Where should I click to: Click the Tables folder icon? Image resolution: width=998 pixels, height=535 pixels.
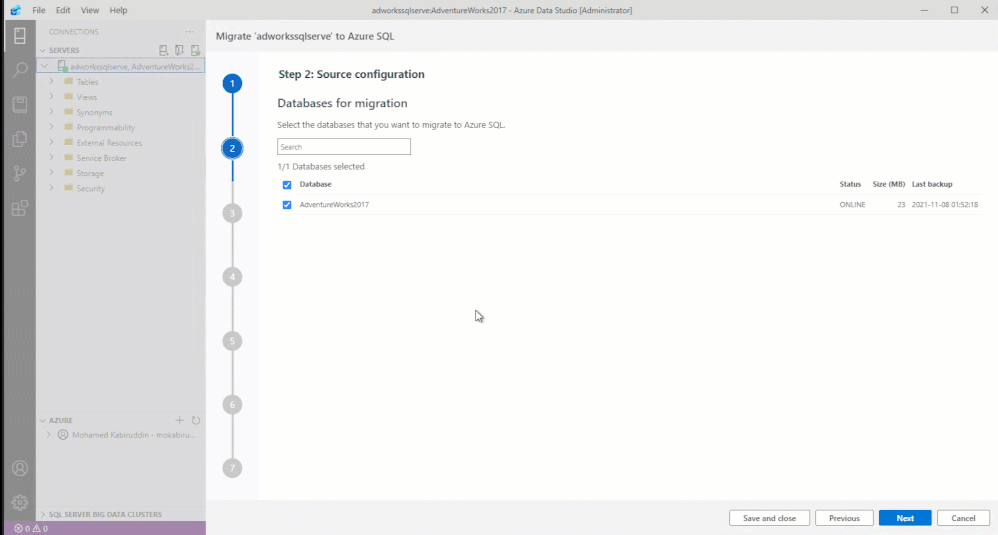pos(69,81)
